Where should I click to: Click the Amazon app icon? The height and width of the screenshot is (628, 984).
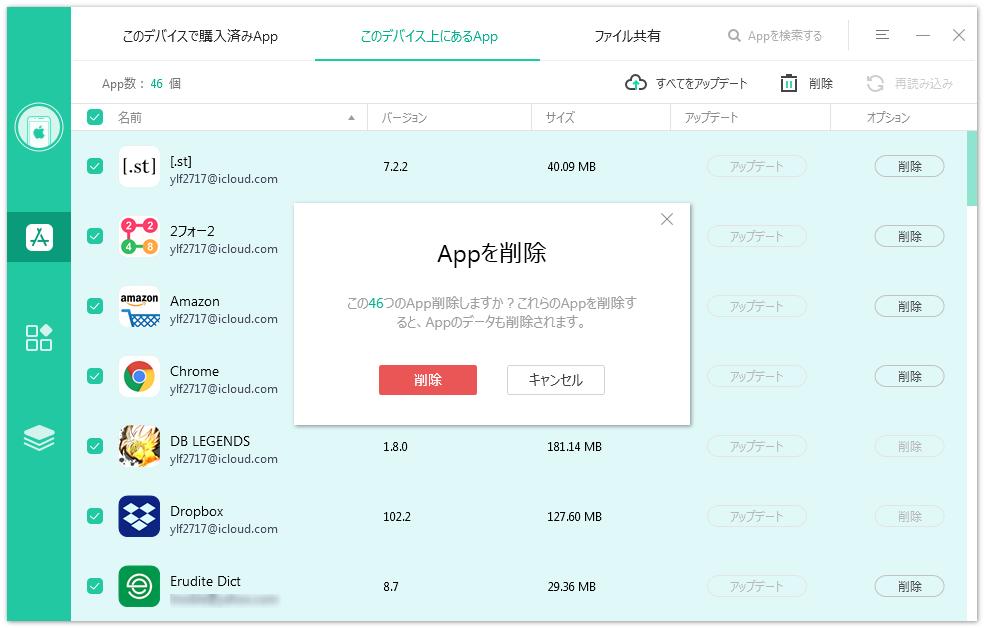[x=139, y=307]
